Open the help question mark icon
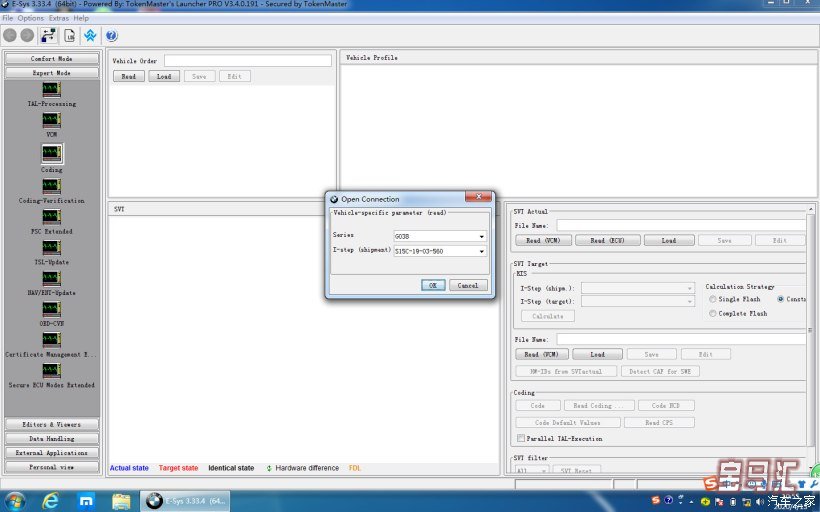This screenshot has width=820, height=512. pyautogui.click(x=111, y=35)
